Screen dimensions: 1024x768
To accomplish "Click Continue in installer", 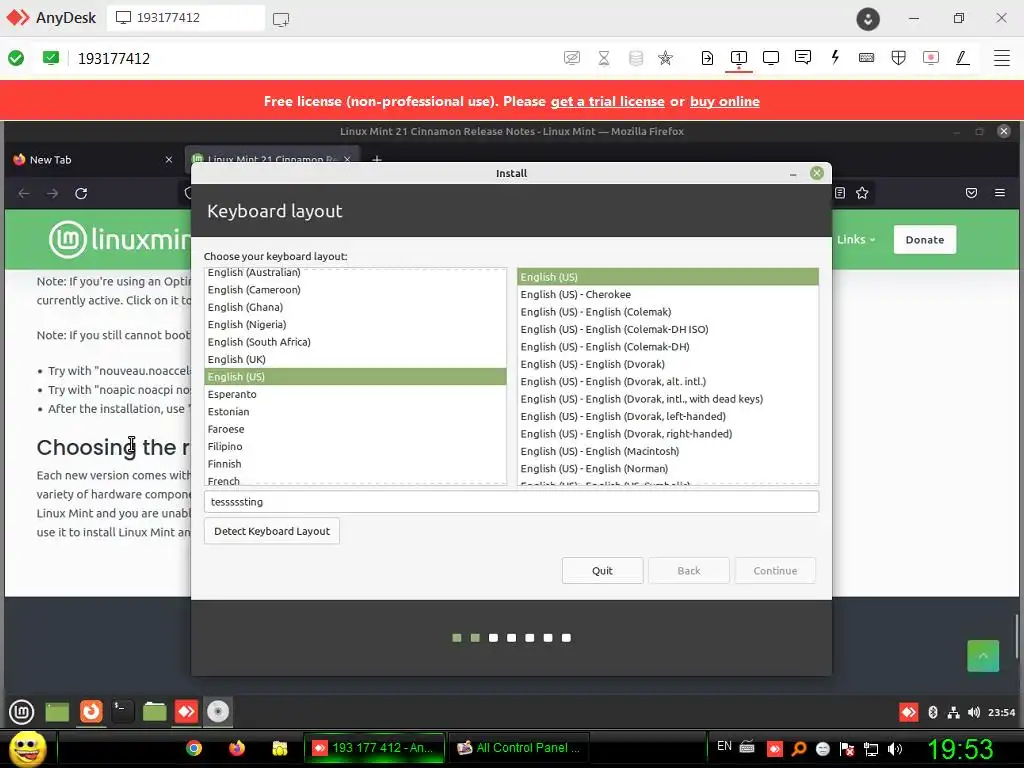I will tap(775, 570).
